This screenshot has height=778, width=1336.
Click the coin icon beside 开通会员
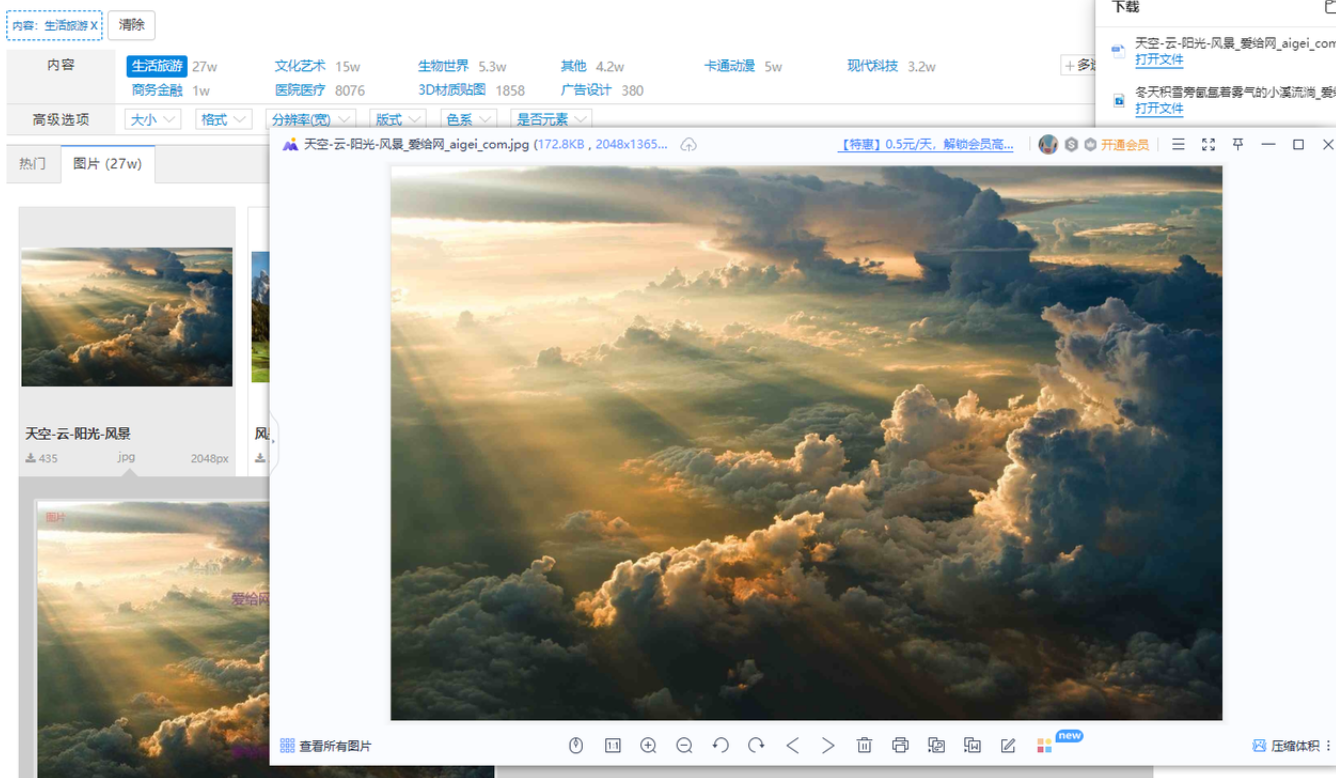pyautogui.click(x=1071, y=145)
